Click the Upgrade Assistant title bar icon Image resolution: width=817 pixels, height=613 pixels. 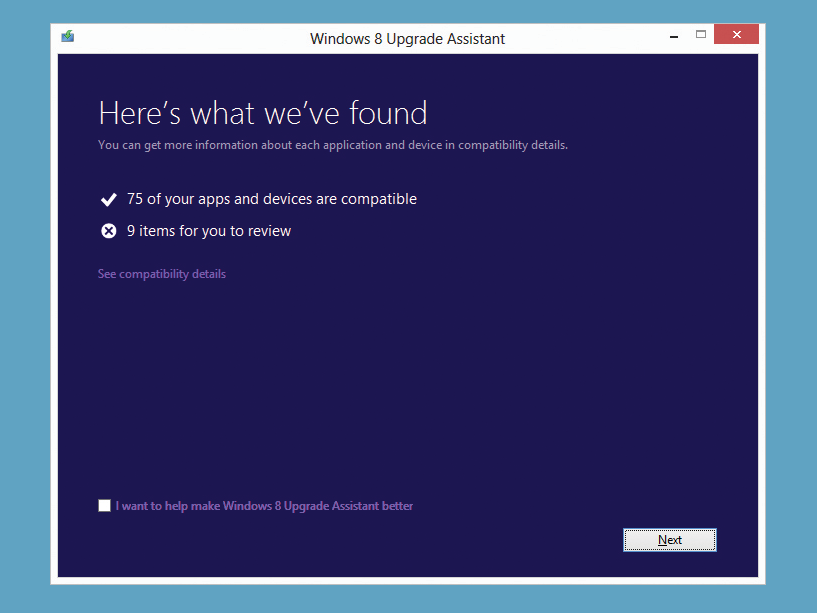[x=68, y=36]
